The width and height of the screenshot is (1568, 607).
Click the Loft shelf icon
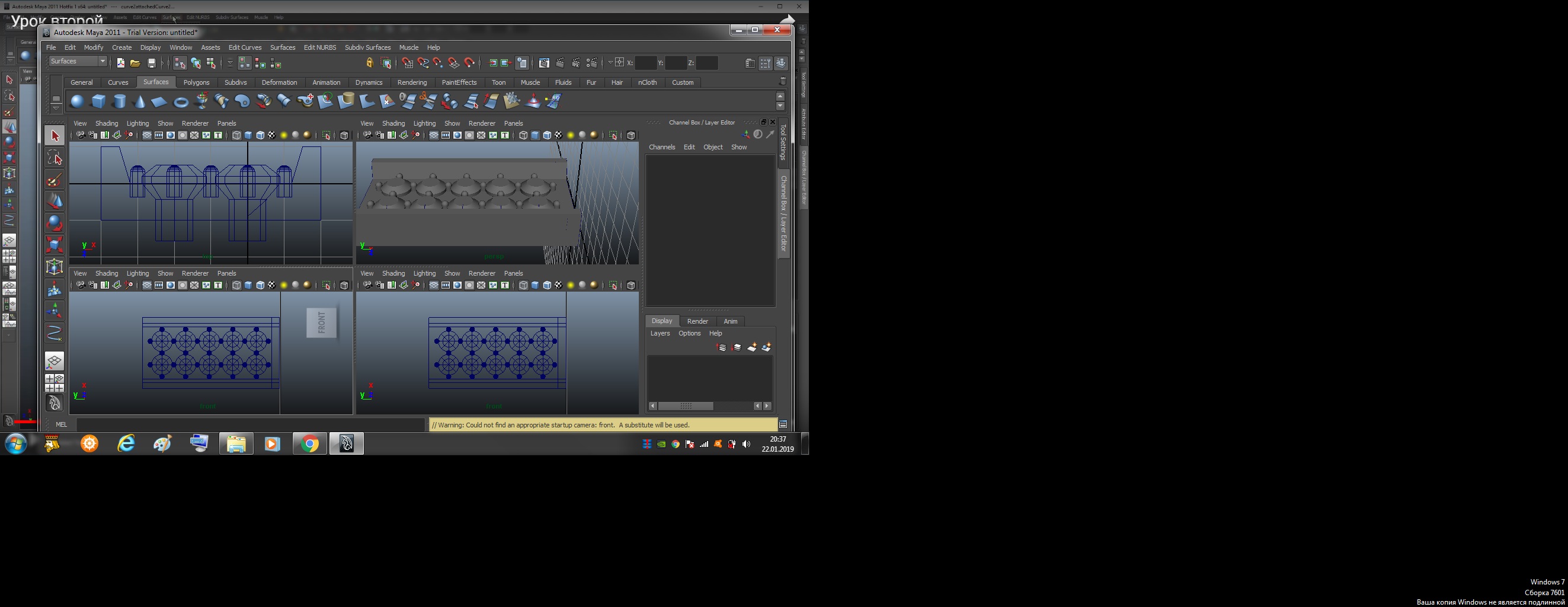222,101
